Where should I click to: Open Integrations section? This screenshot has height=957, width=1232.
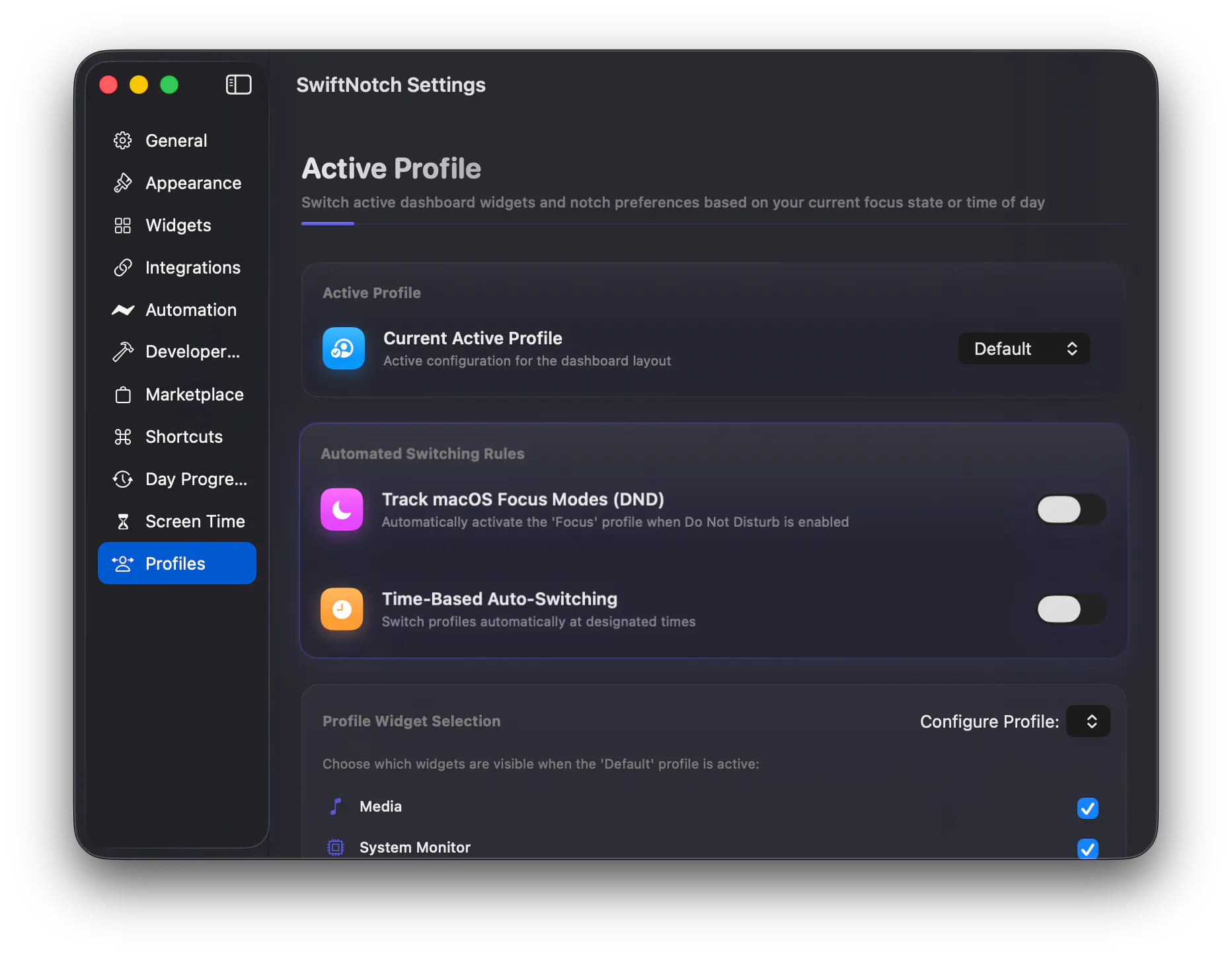click(x=177, y=268)
